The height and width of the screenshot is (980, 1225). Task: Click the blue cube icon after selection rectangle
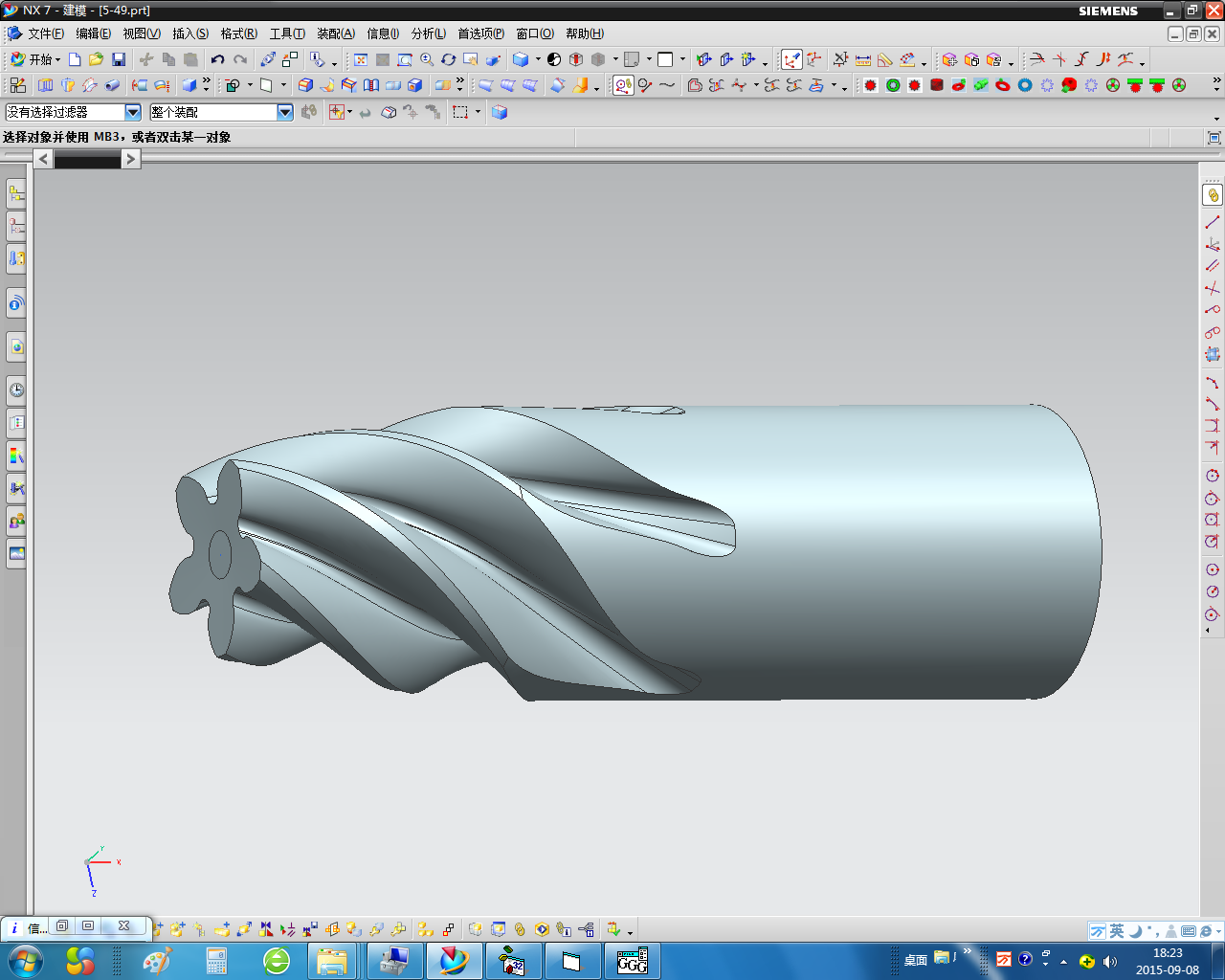(x=500, y=112)
